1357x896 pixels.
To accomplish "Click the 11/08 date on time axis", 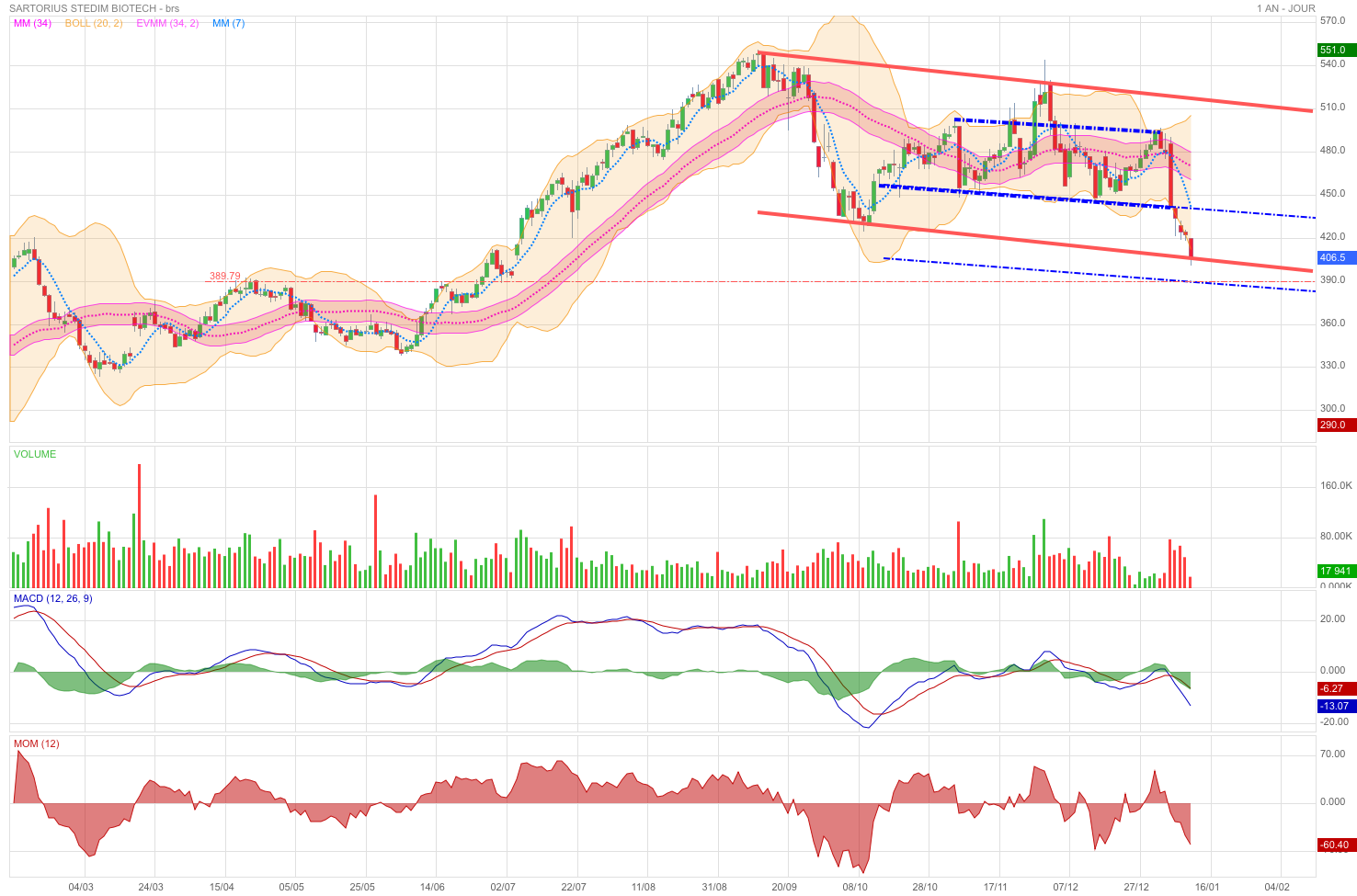I will coord(644,887).
